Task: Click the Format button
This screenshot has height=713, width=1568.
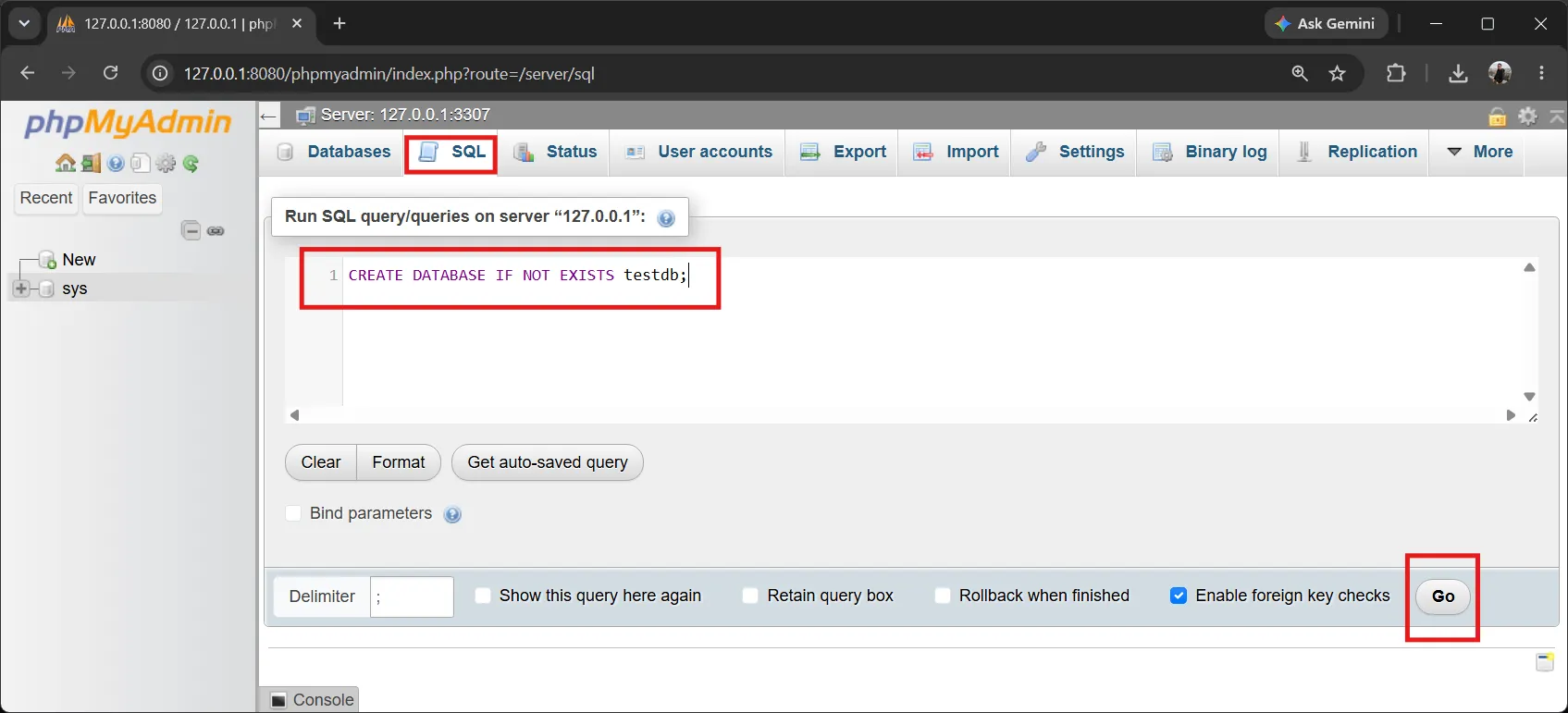Action: 399,462
